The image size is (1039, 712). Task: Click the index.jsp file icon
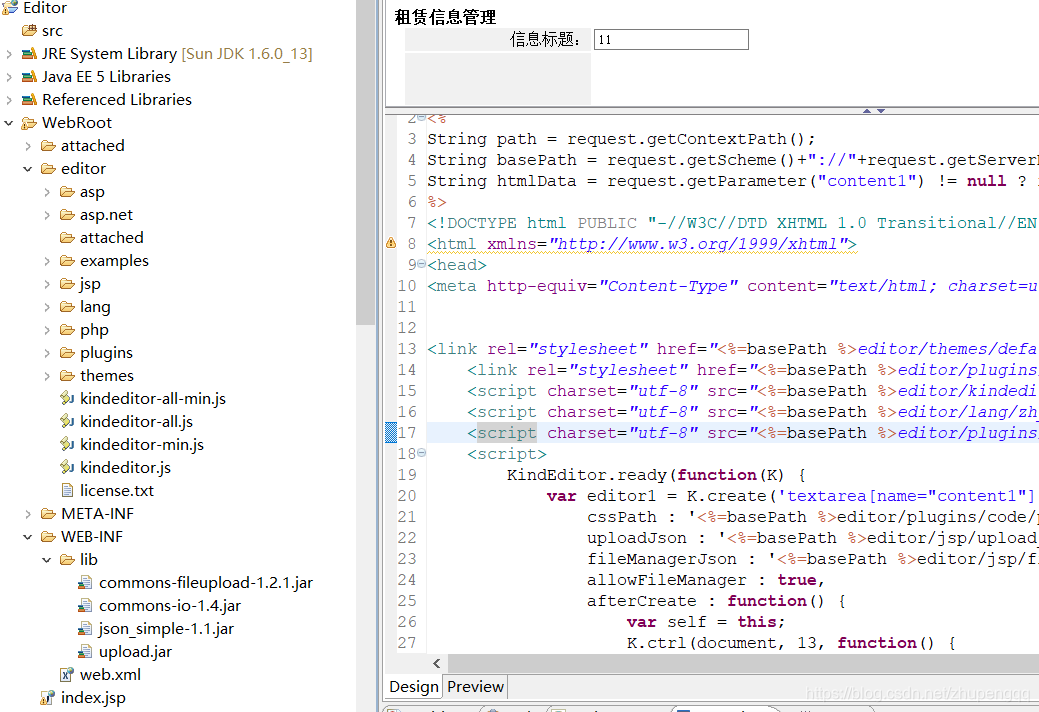48,697
